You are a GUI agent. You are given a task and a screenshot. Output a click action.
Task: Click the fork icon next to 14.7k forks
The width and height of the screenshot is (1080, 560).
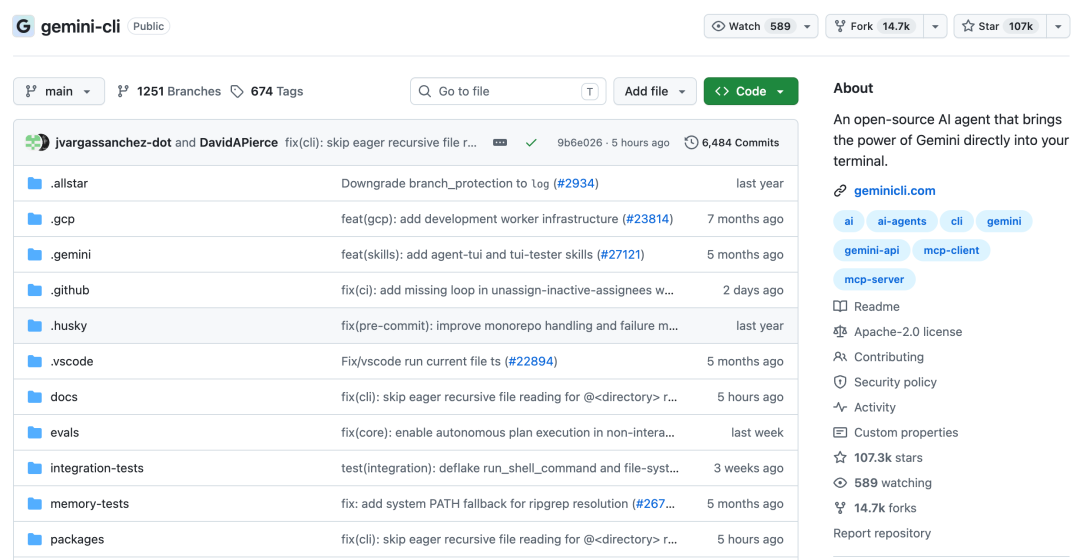pyautogui.click(x=840, y=508)
